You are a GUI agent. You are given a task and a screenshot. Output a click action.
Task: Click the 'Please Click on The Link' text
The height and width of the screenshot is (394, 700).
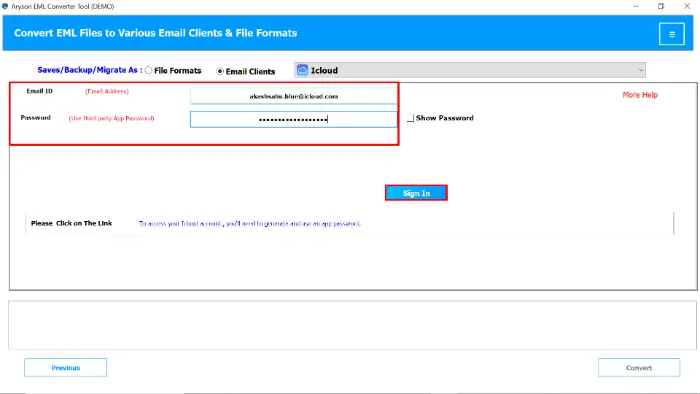pos(71,223)
